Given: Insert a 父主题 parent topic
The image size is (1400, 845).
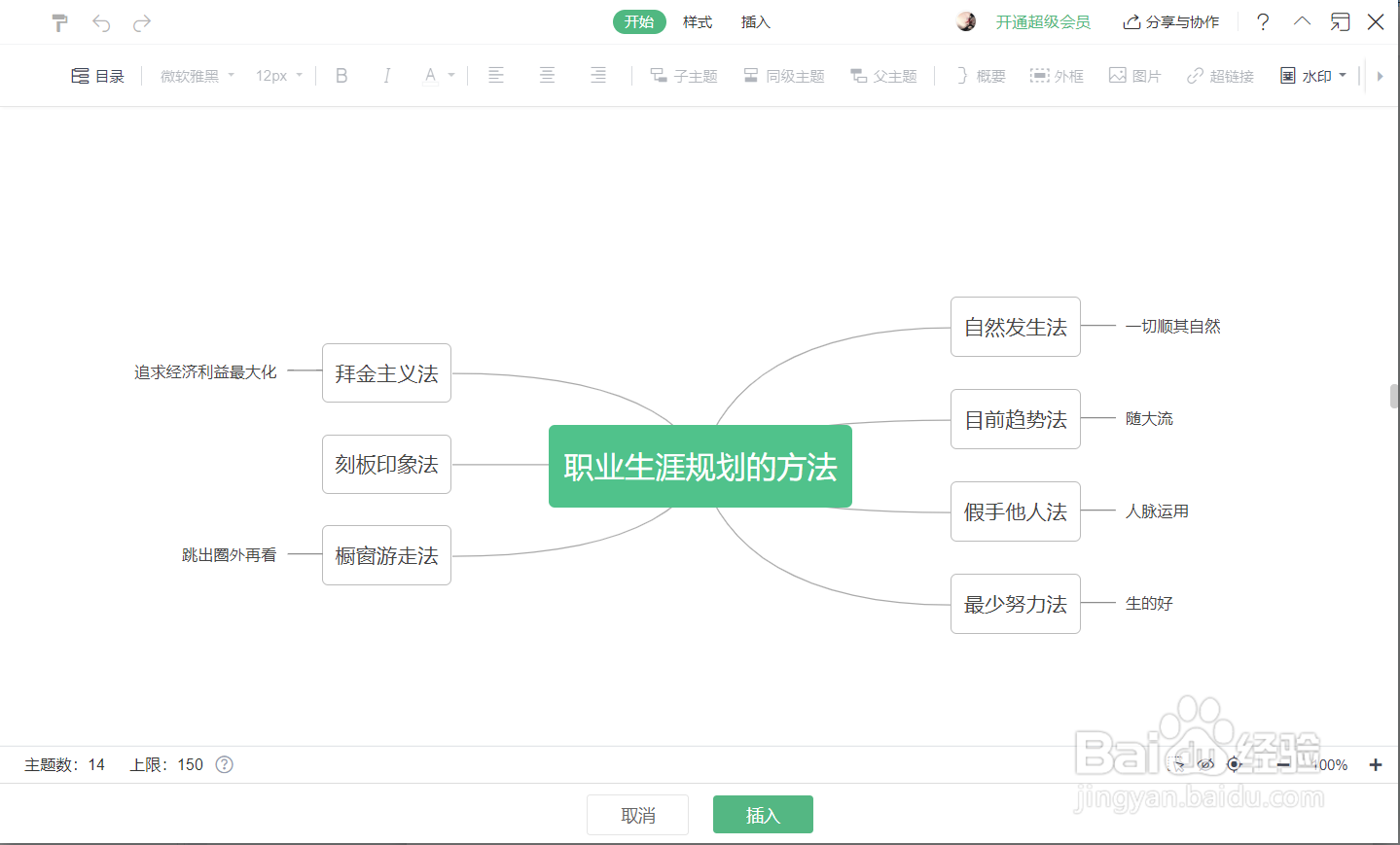Looking at the screenshot, I should pyautogui.click(x=883, y=75).
